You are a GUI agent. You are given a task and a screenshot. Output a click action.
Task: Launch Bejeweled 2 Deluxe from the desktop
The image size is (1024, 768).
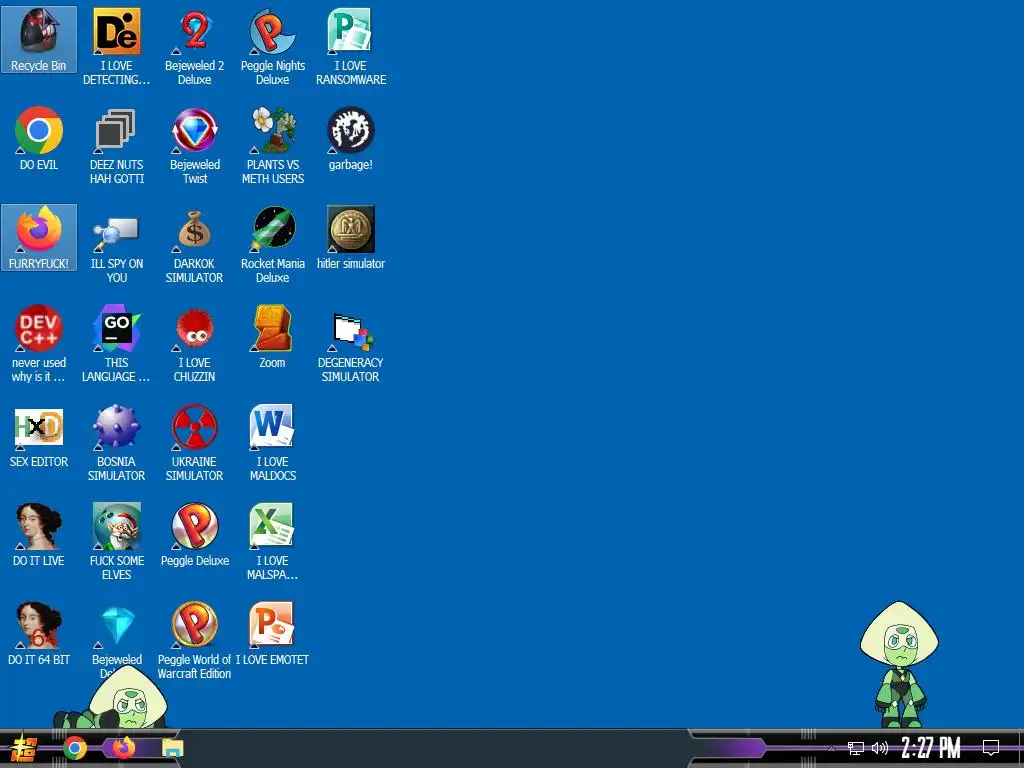point(195,47)
